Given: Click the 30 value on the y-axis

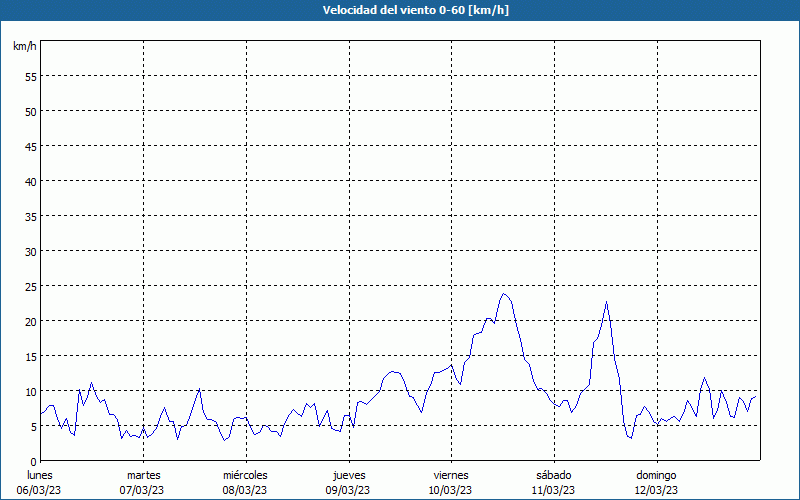Looking at the screenshot, I should (31, 252).
